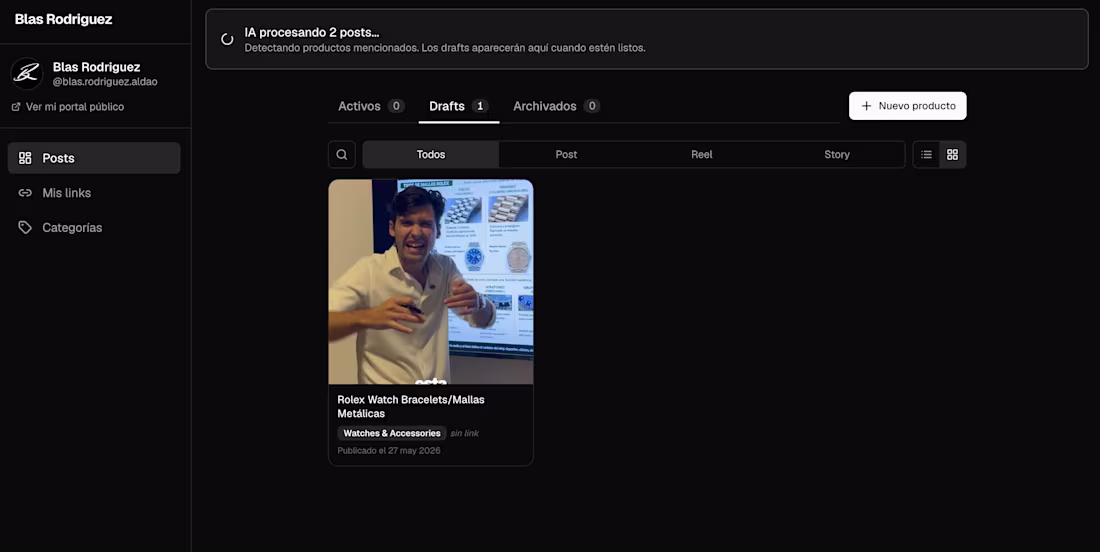Screen dimensions: 1100x552
Task: Click the Categorías tag icon
Action: coord(25,227)
